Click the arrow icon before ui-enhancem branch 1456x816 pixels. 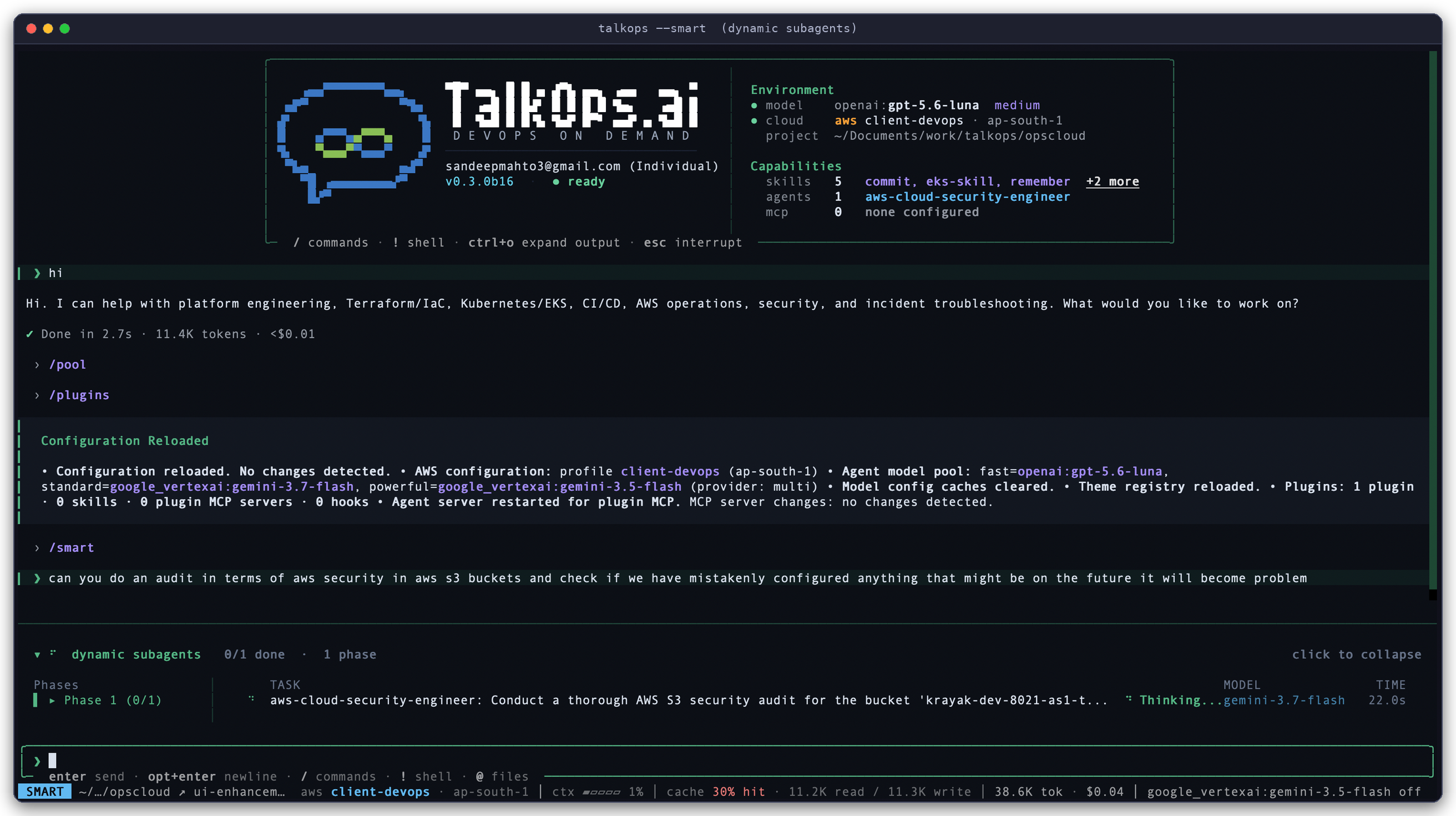[x=182, y=792]
